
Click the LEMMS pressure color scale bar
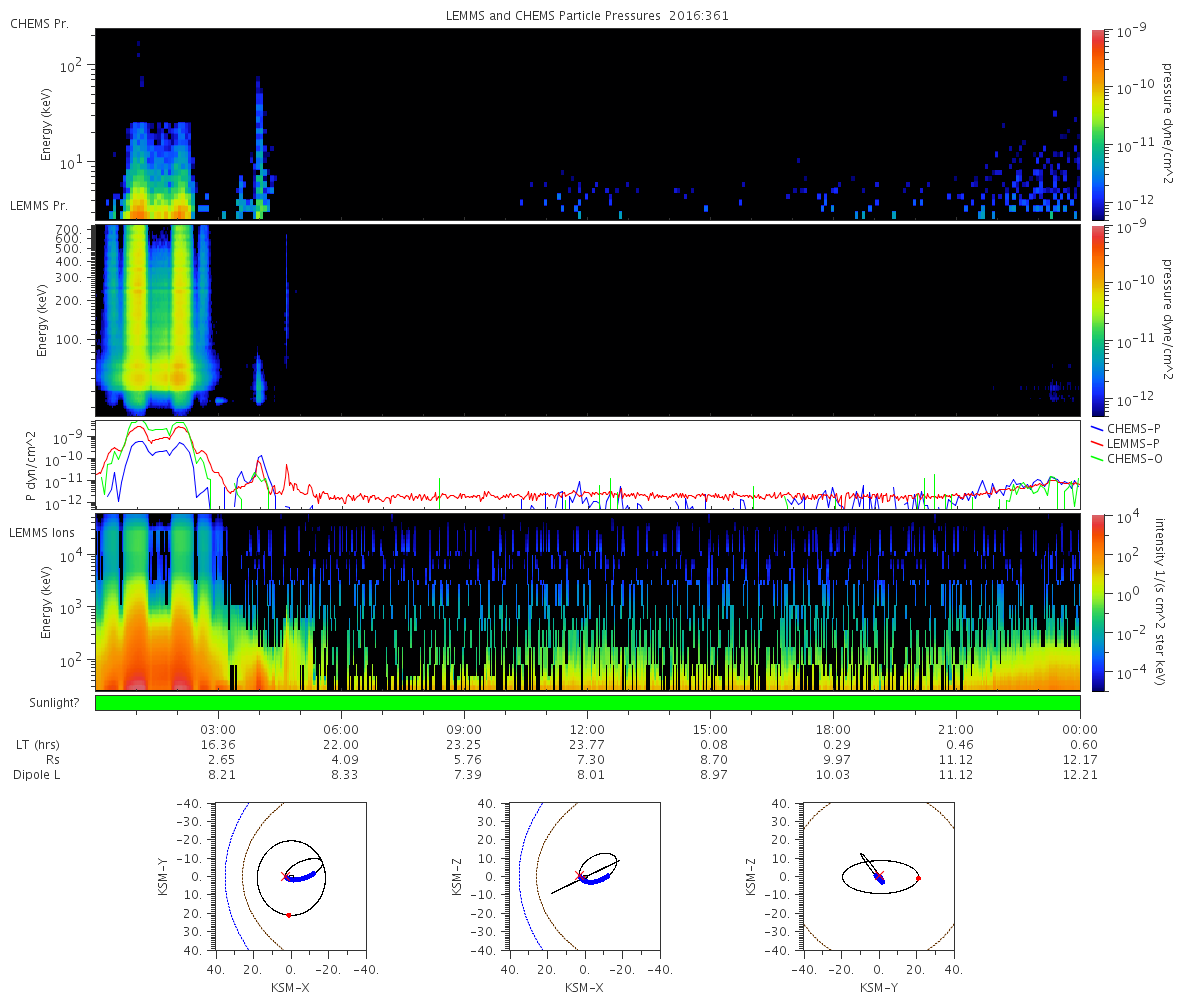1097,320
